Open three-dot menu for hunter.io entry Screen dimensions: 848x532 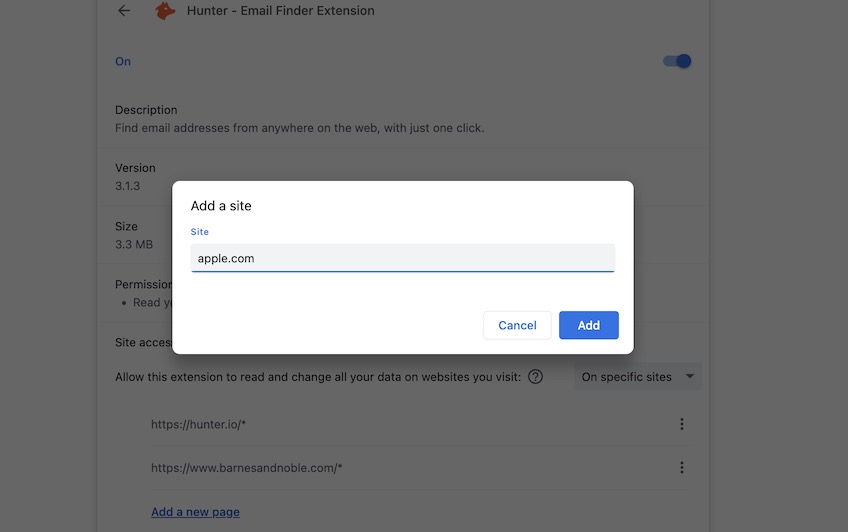click(681, 424)
